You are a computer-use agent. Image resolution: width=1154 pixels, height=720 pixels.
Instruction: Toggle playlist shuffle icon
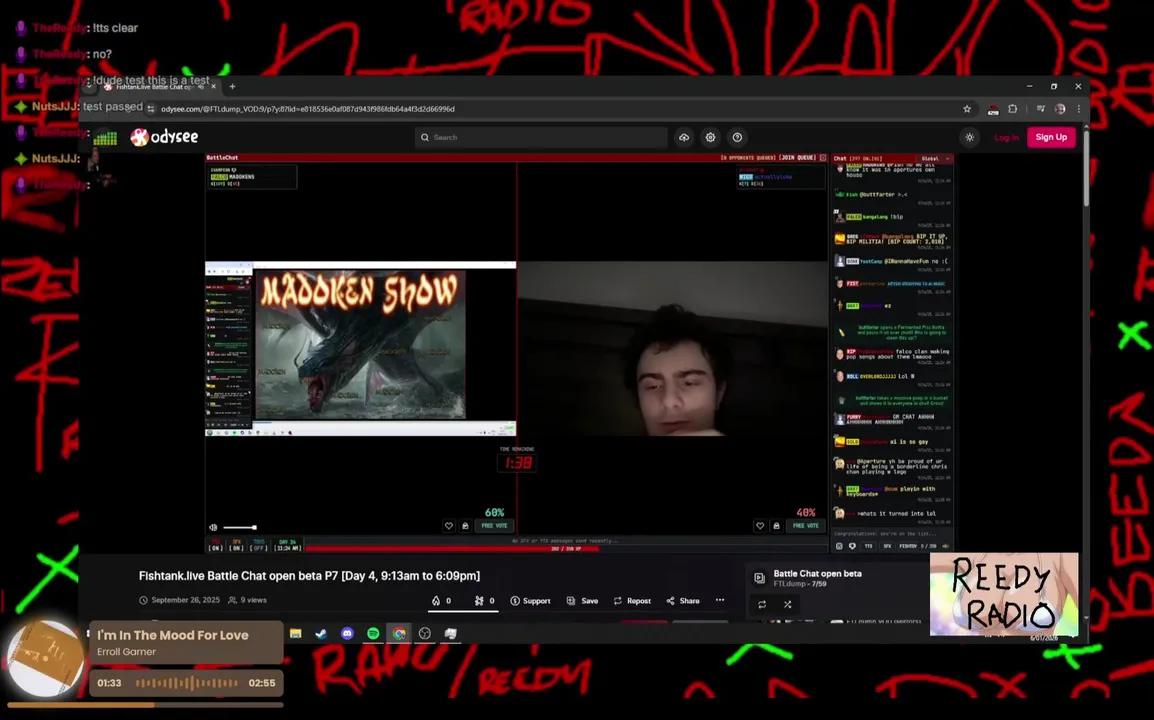coord(787,604)
